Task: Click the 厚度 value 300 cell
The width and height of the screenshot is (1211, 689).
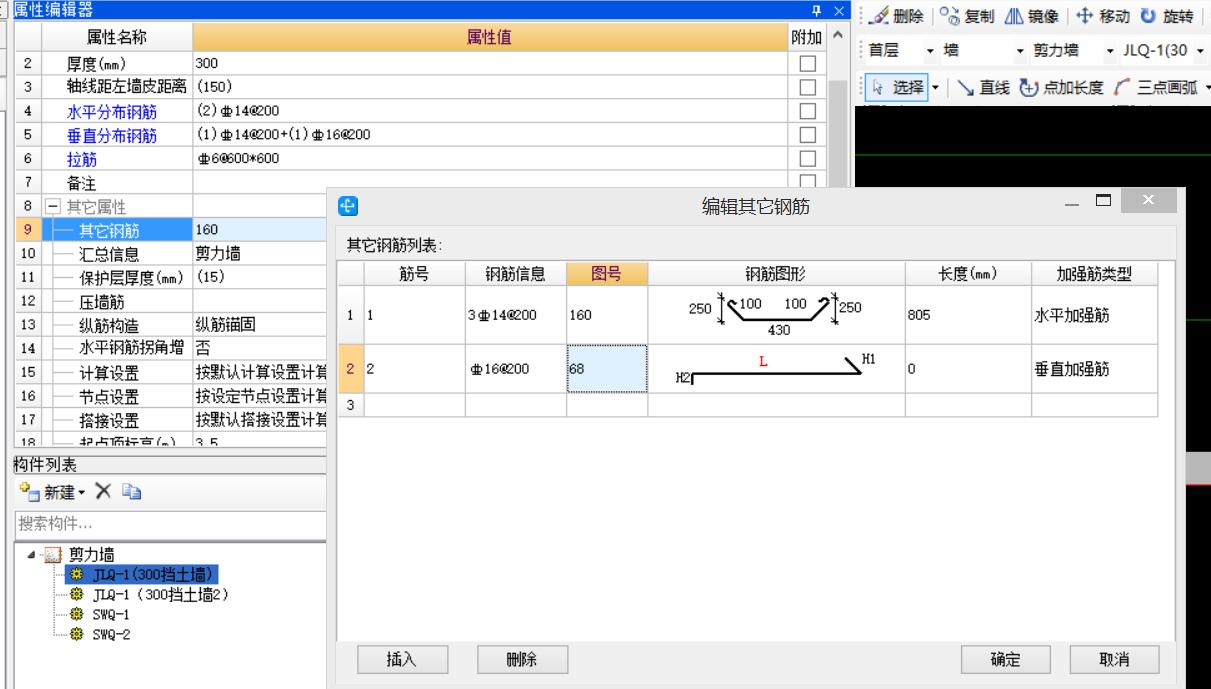Action: click(490, 63)
